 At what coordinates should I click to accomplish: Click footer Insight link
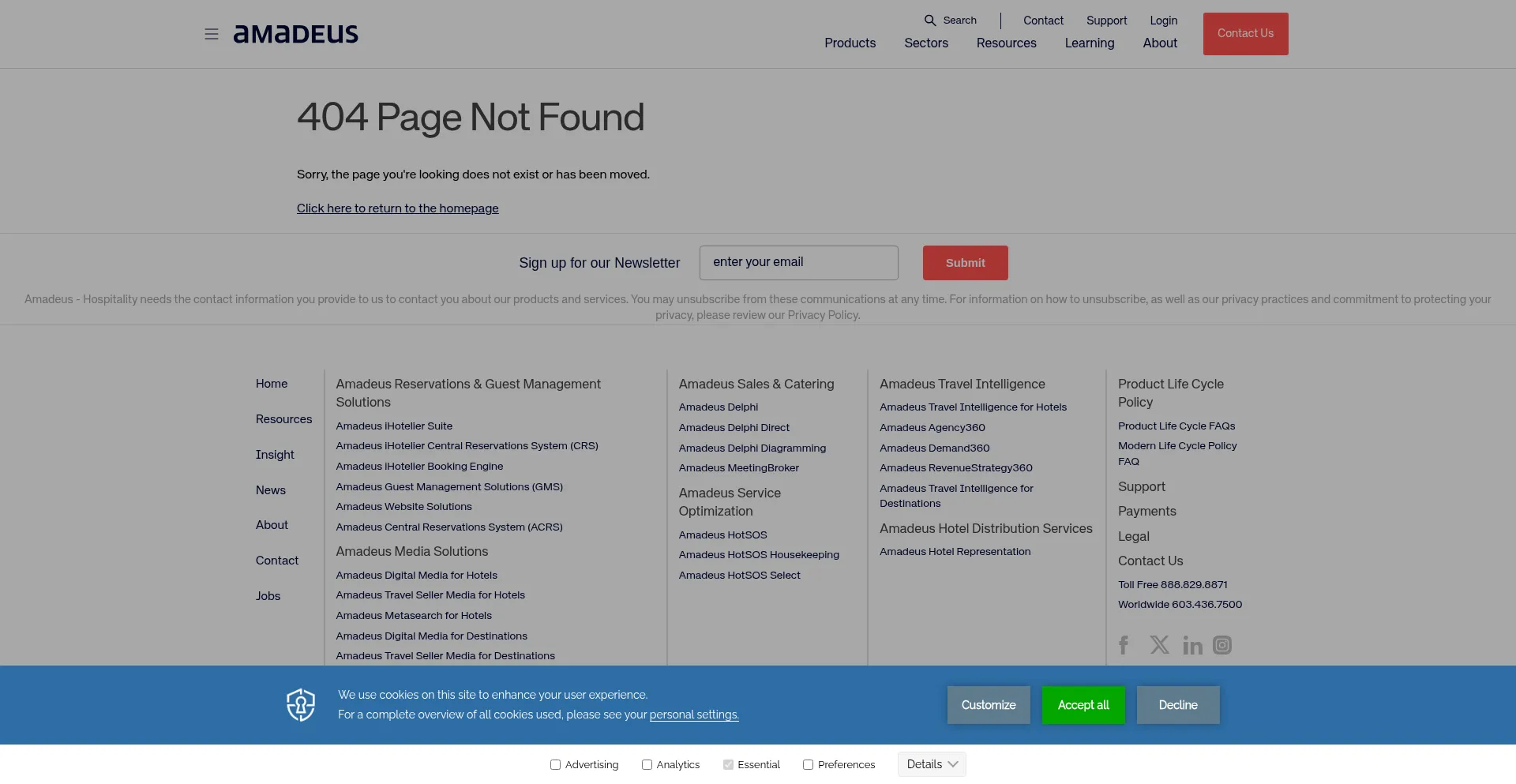275,455
